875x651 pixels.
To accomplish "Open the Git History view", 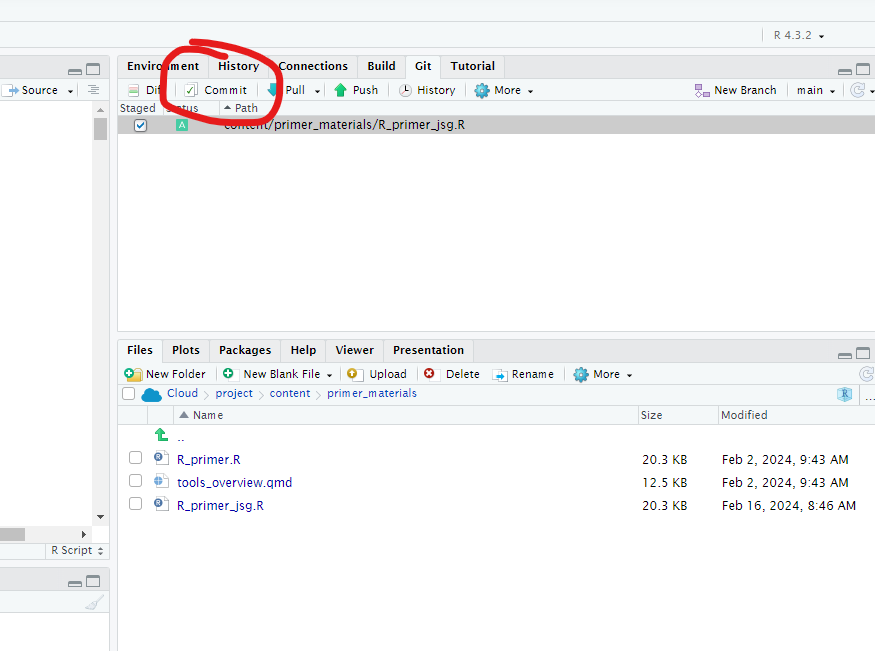I will (427, 89).
